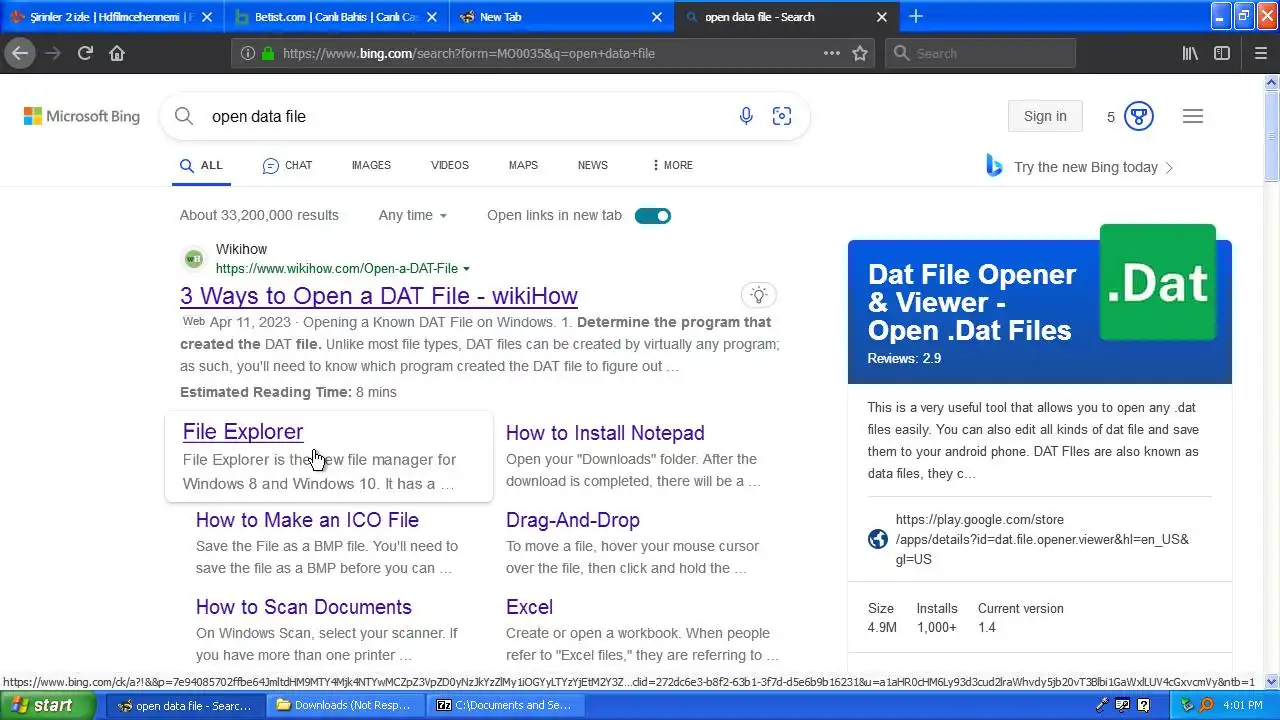Go back with the browser back arrow

20,53
